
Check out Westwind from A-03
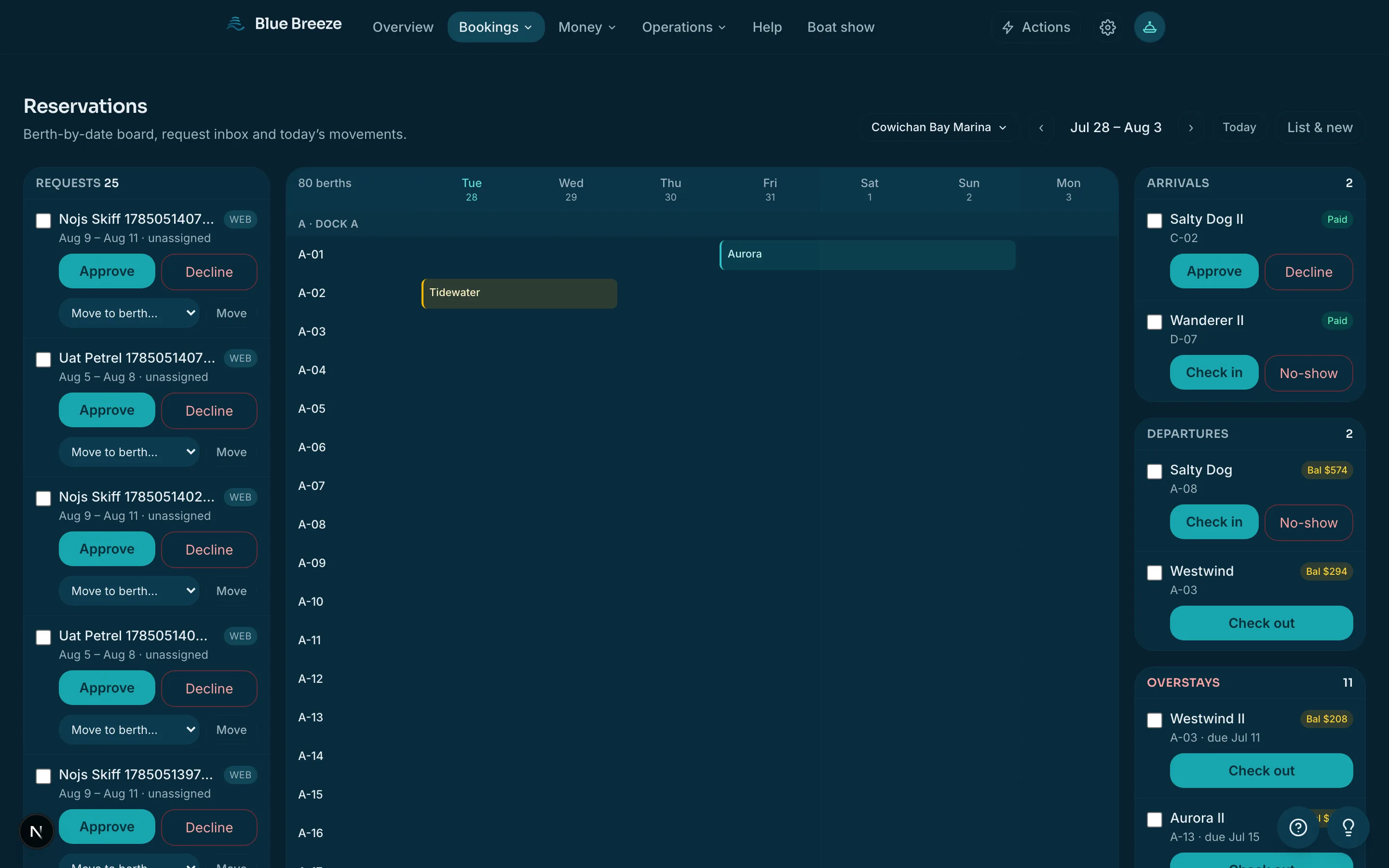(1261, 623)
